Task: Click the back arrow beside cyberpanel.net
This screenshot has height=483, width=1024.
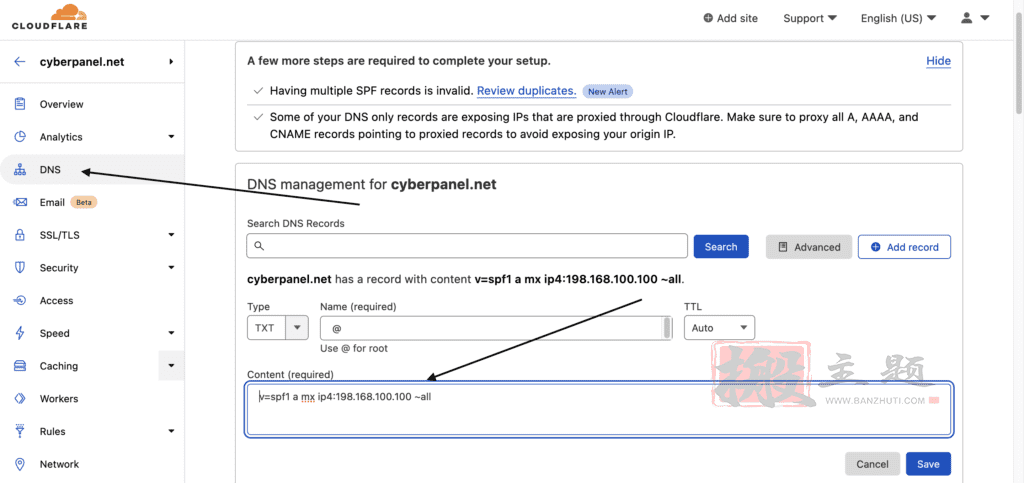Action: [x=20, y=61]
